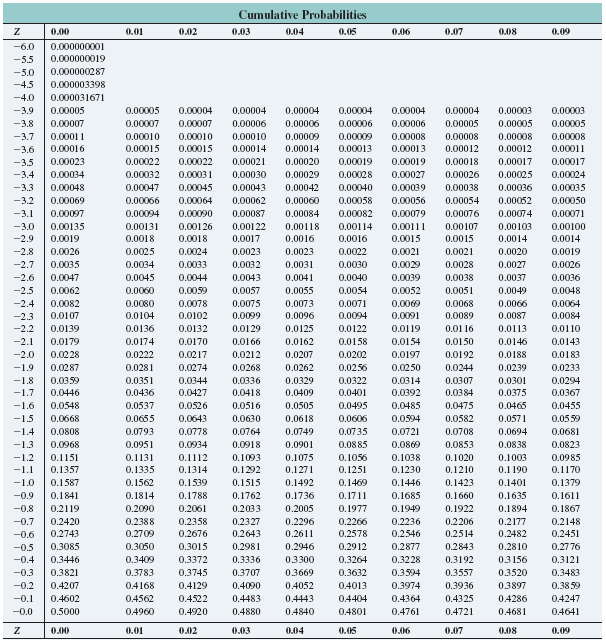Viewport: 606px width, 642px height.
Task: Click the value 0.0062 in row −2.5
Action: (x=65, y=291)
